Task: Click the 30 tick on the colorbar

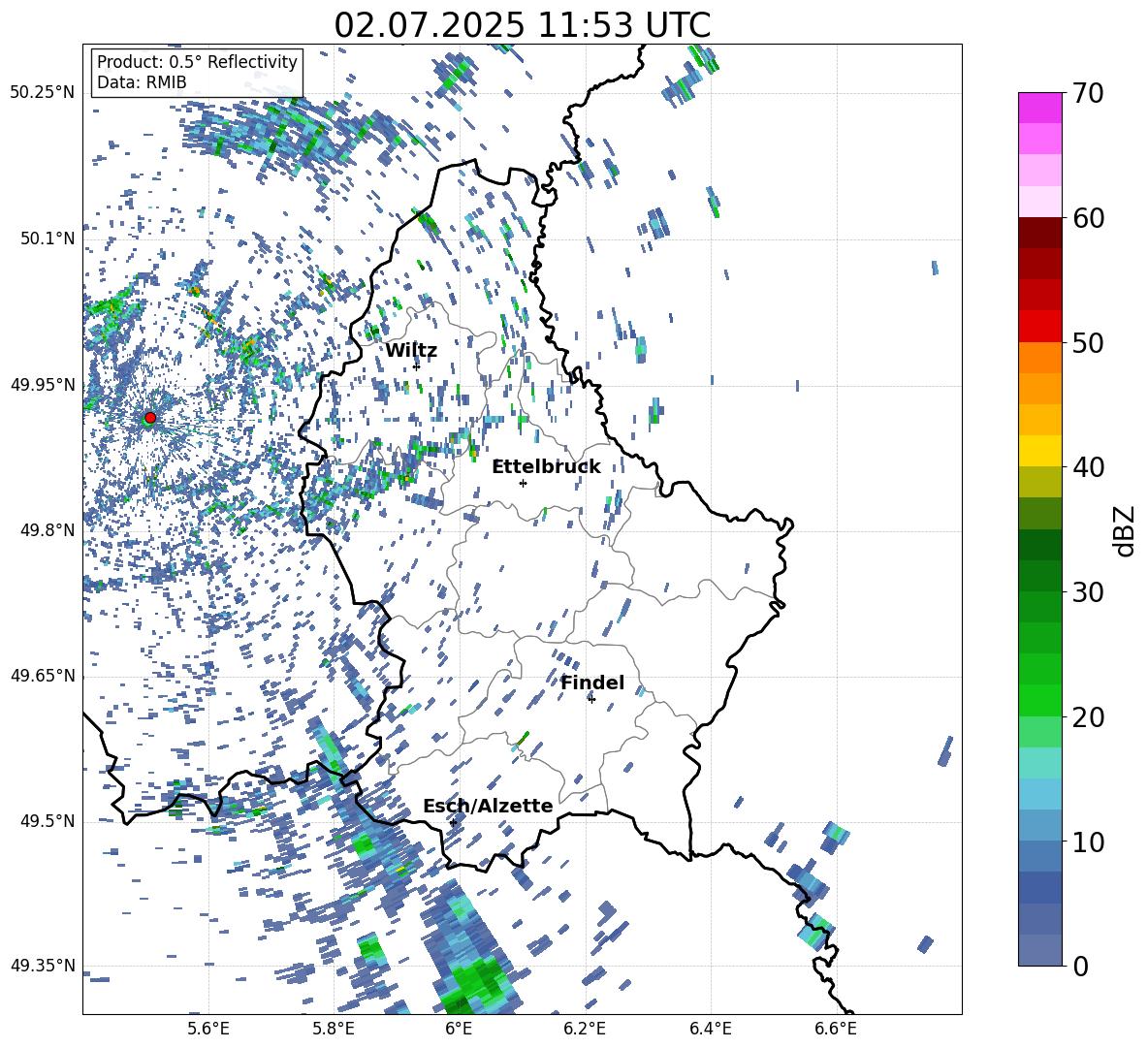Action: [1088, 592]
